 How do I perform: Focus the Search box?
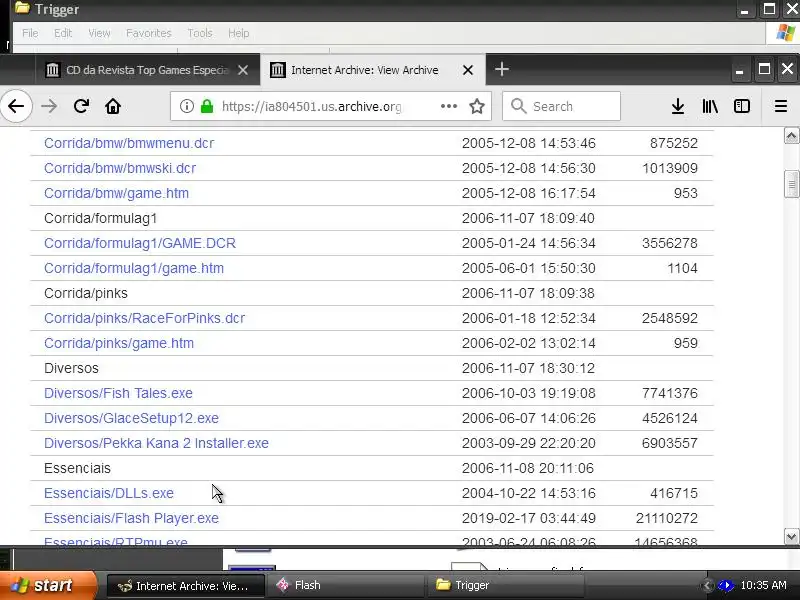561,106
